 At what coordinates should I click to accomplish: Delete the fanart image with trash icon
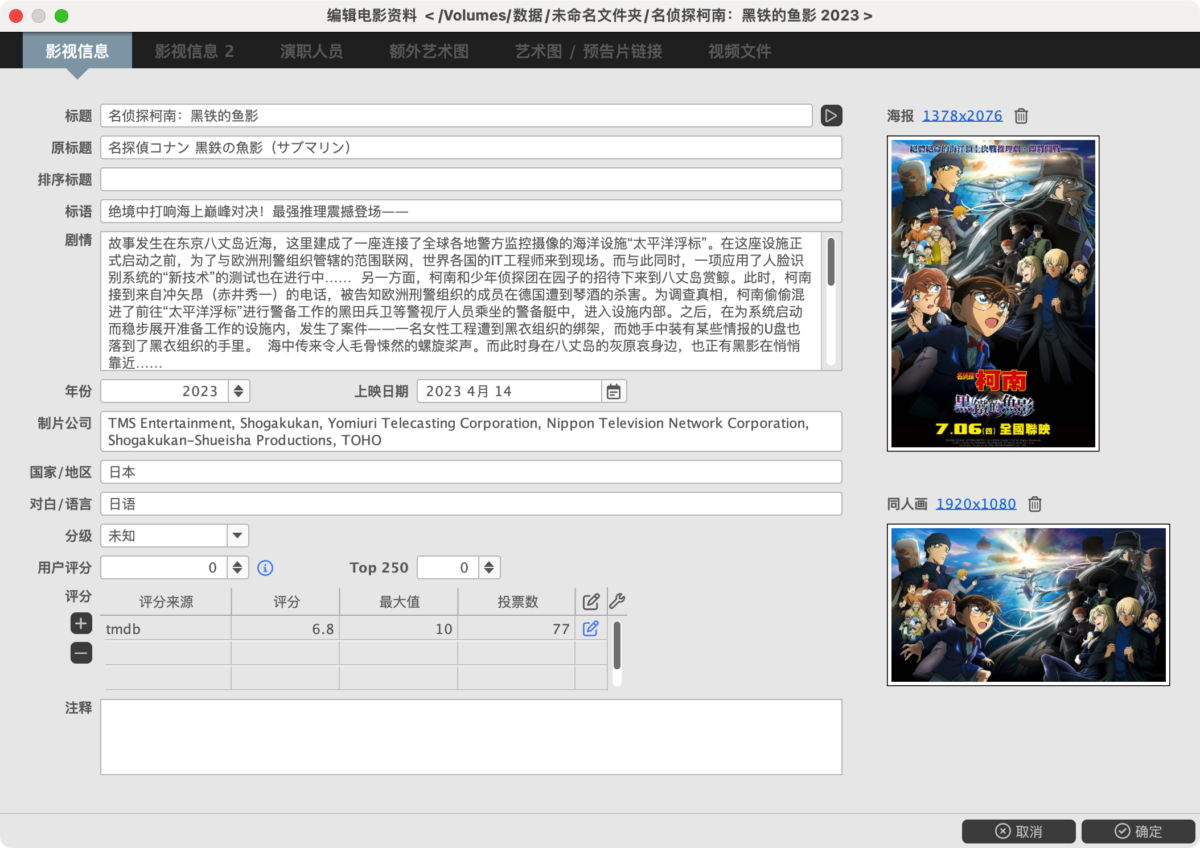pyautogui.click(x=1035, y=504)
